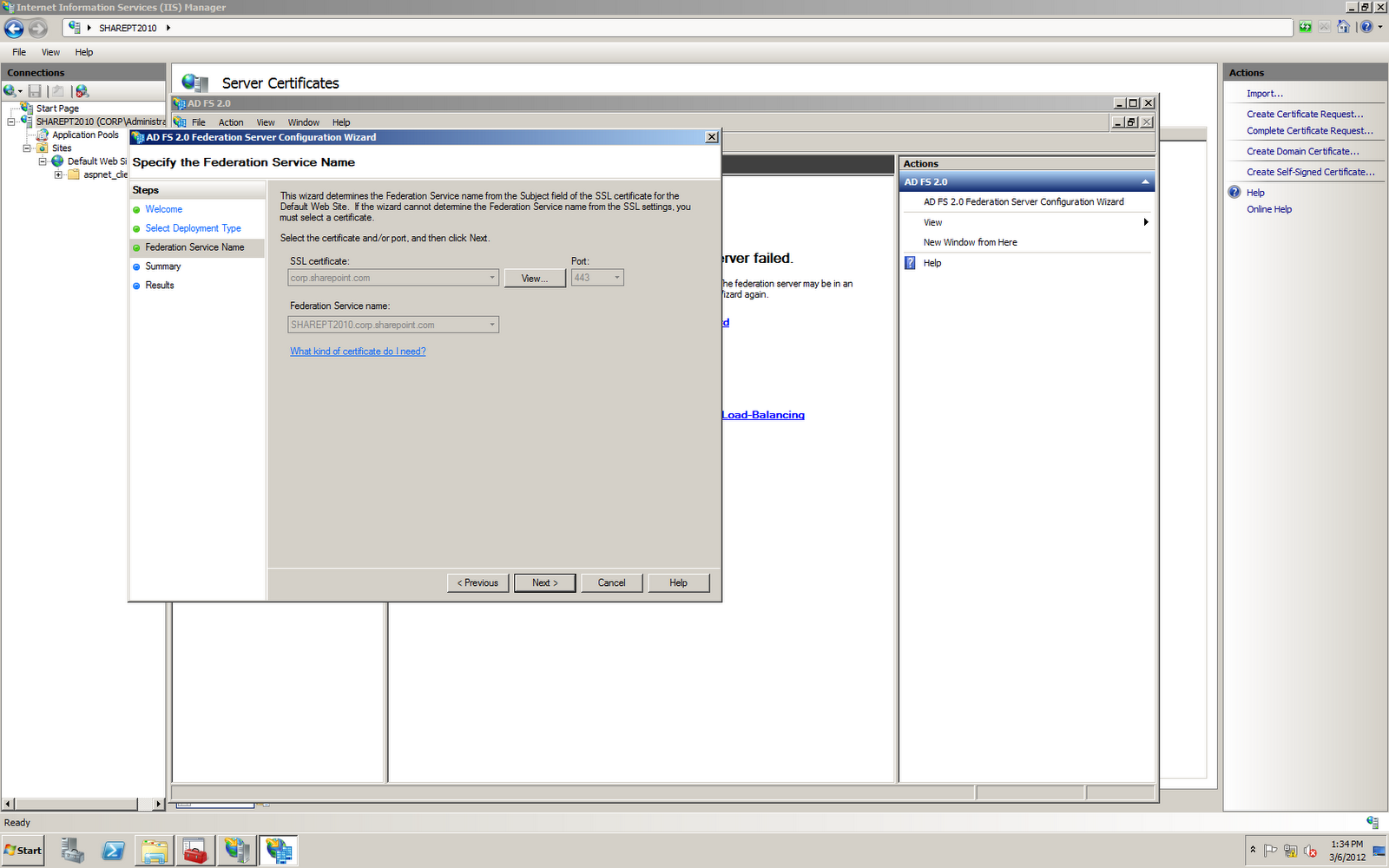Select the Application Pools node
1389x868 pixels.
coord(84,135)
